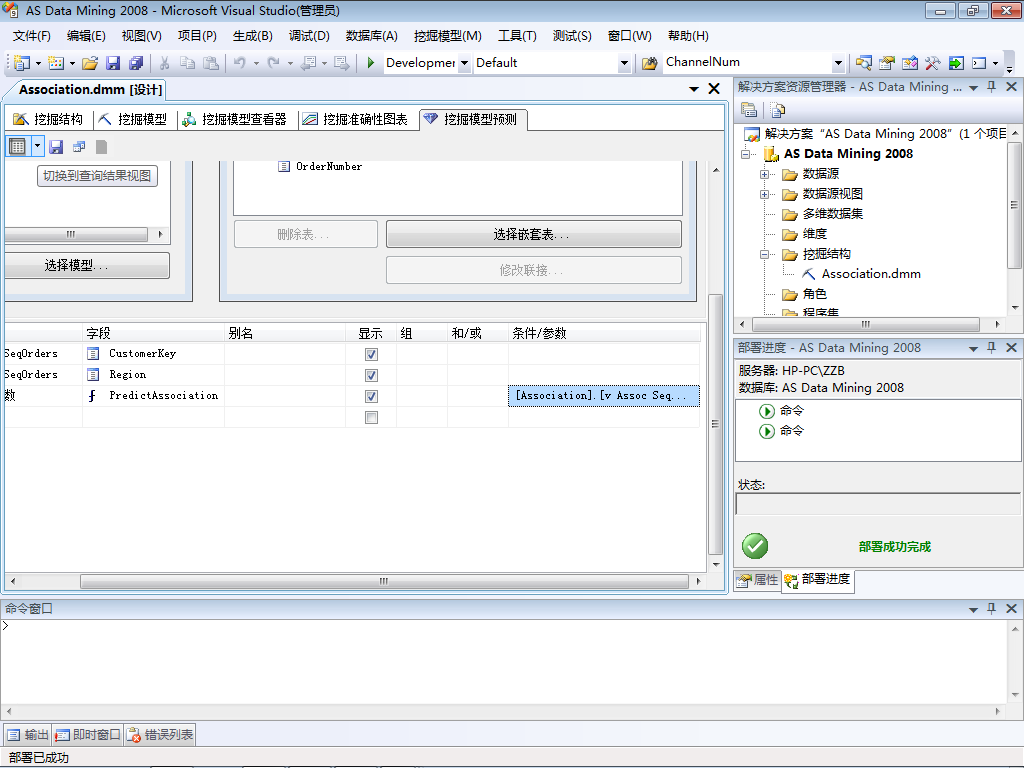
Task: Open the ChannelNum find dropdown
Action: (x=839, y=63)
